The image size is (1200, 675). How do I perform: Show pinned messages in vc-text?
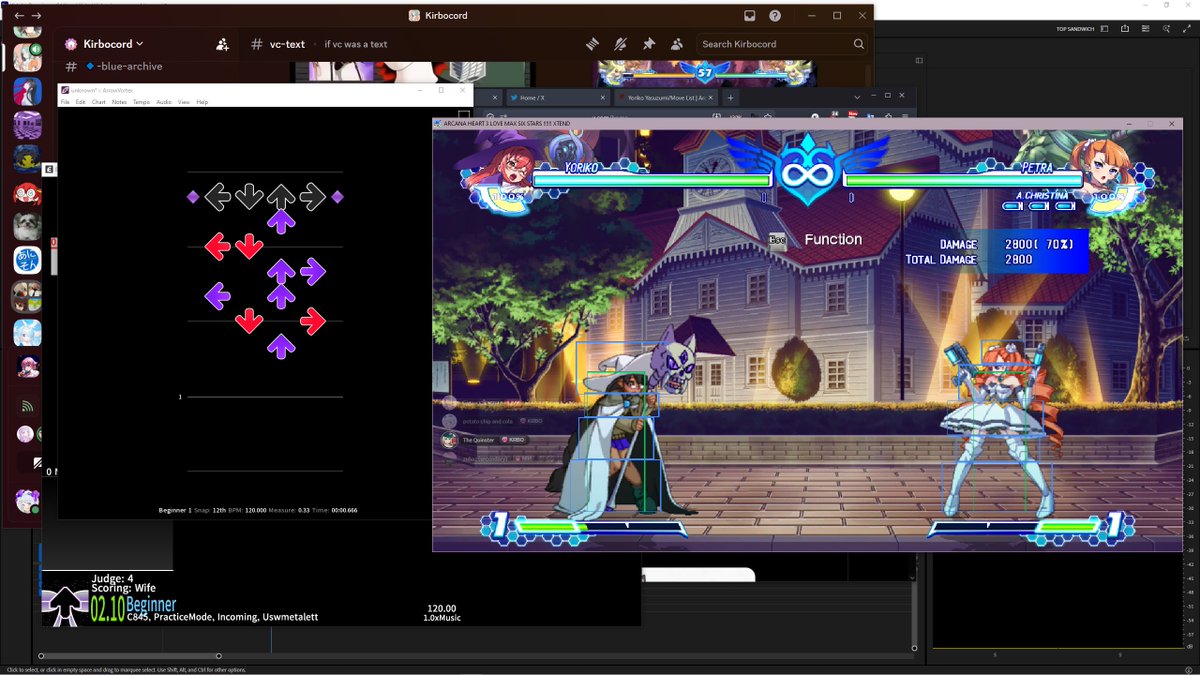649,44
